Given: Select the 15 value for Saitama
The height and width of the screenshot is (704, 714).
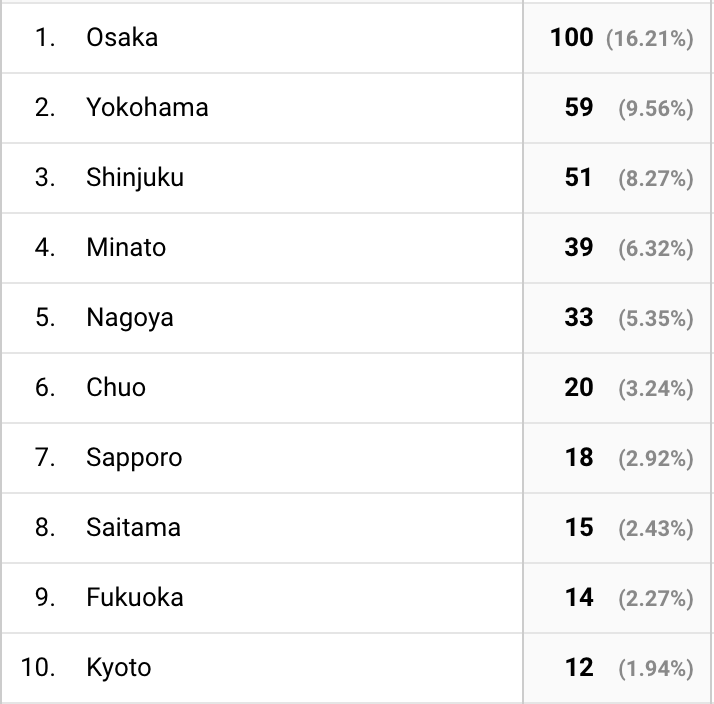Looking at the screenshot, I should [578, 528].
